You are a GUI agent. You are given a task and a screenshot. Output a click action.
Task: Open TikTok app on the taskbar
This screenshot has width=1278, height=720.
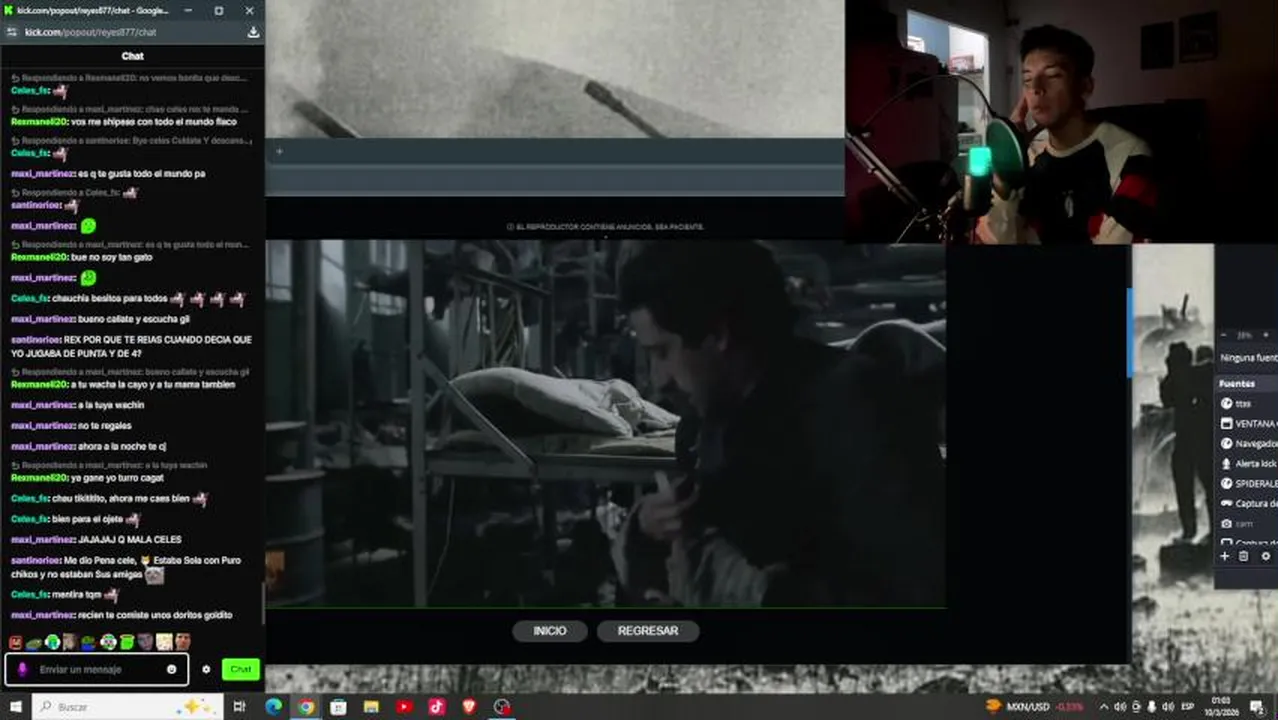point(437,707)
